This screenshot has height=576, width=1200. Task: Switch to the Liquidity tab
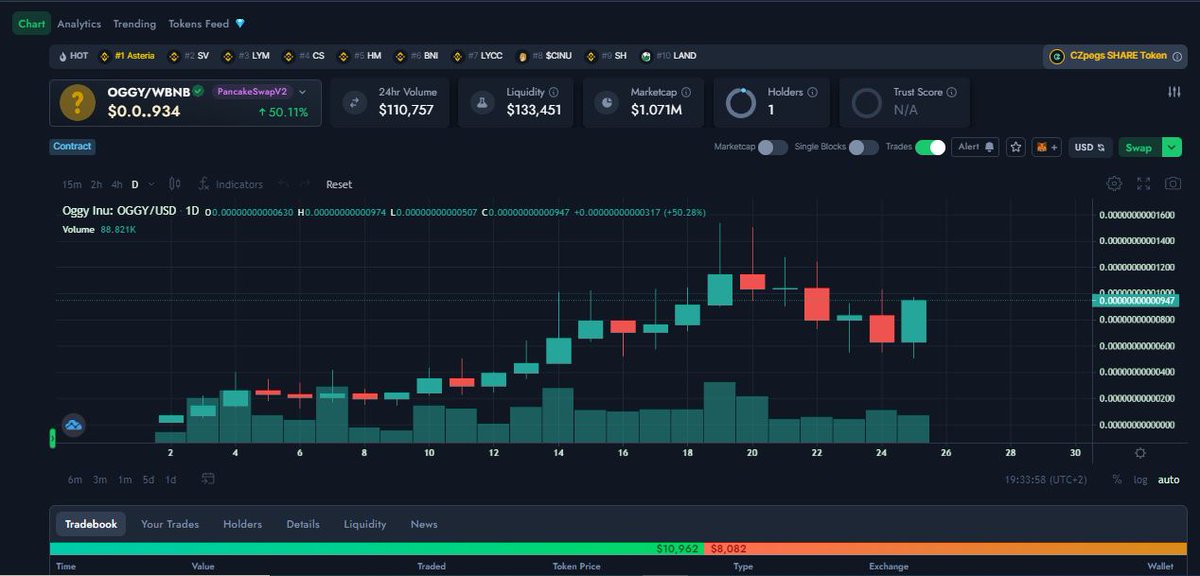pos(365,524)
